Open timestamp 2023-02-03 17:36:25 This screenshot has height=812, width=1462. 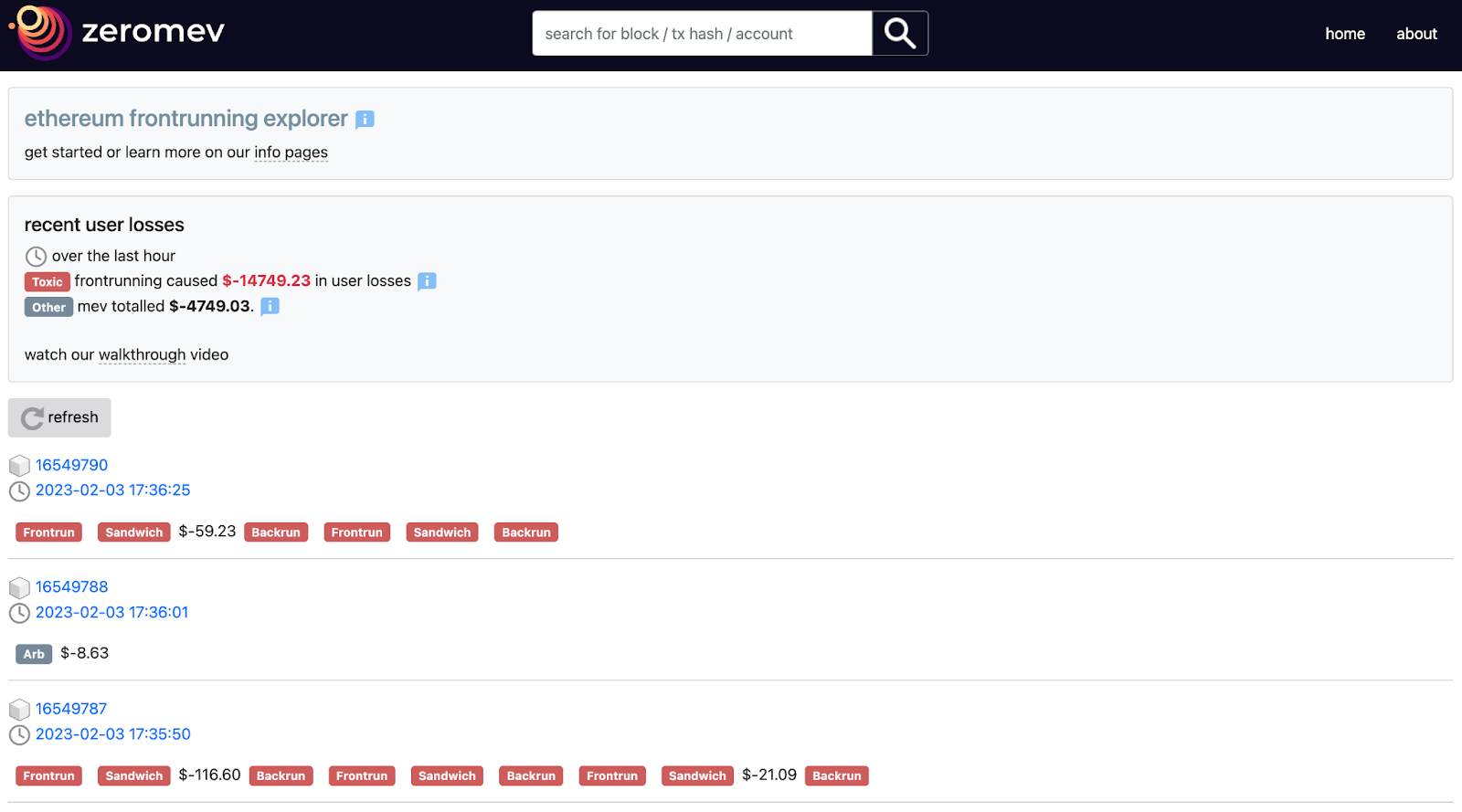pos(112,490)
